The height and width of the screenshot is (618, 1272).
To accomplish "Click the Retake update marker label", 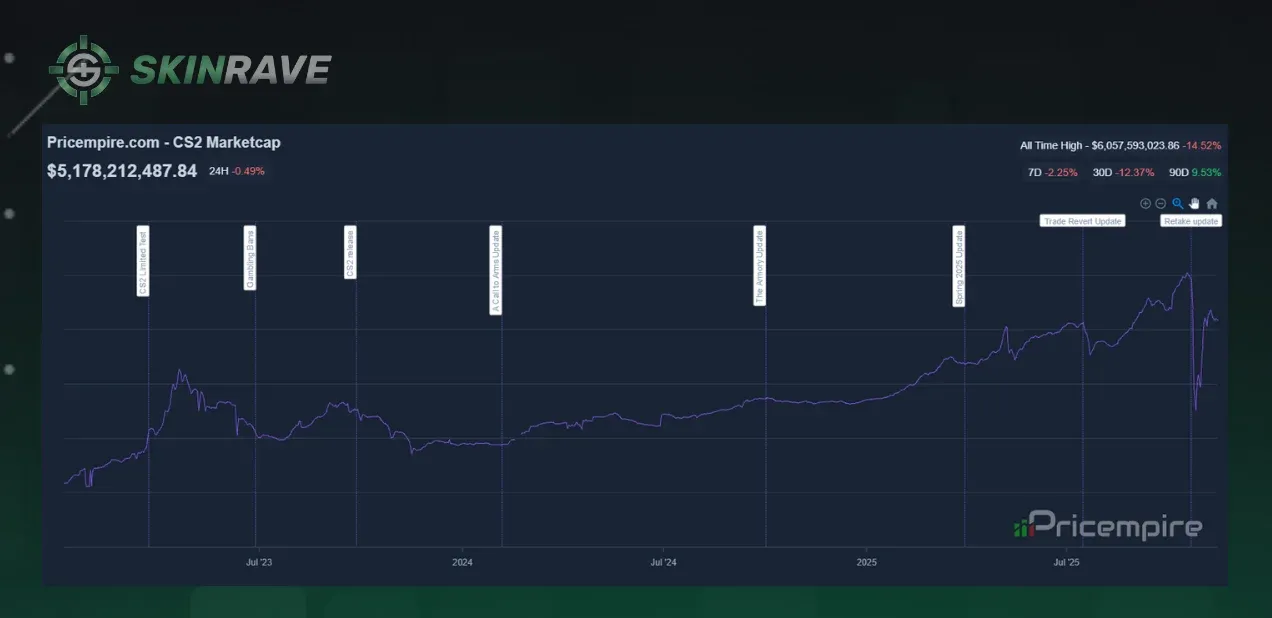I will [x=1191, y=221].
